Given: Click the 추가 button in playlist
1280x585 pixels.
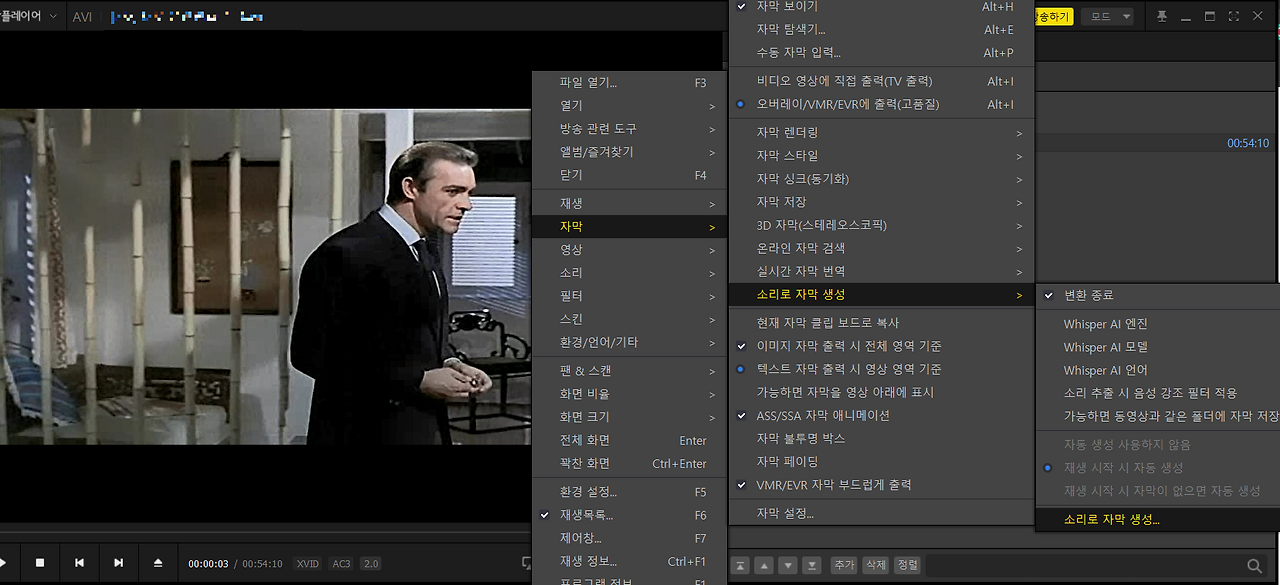Looking at the screenshot, I should pos(844,565).
